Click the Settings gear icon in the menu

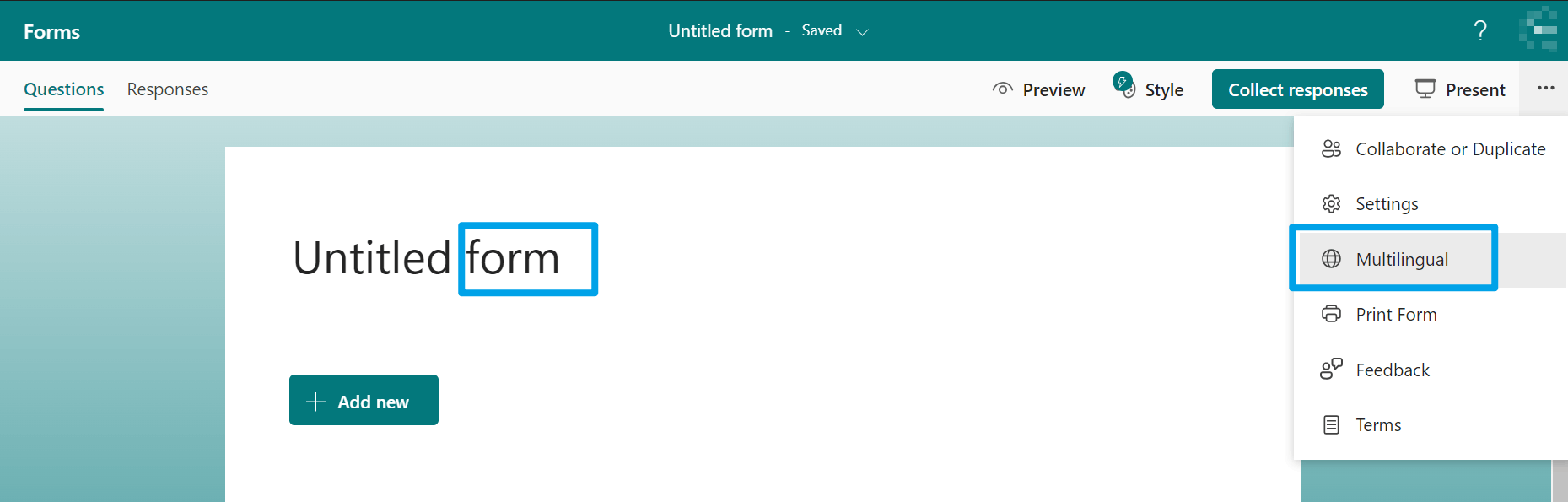[1331, 203]
